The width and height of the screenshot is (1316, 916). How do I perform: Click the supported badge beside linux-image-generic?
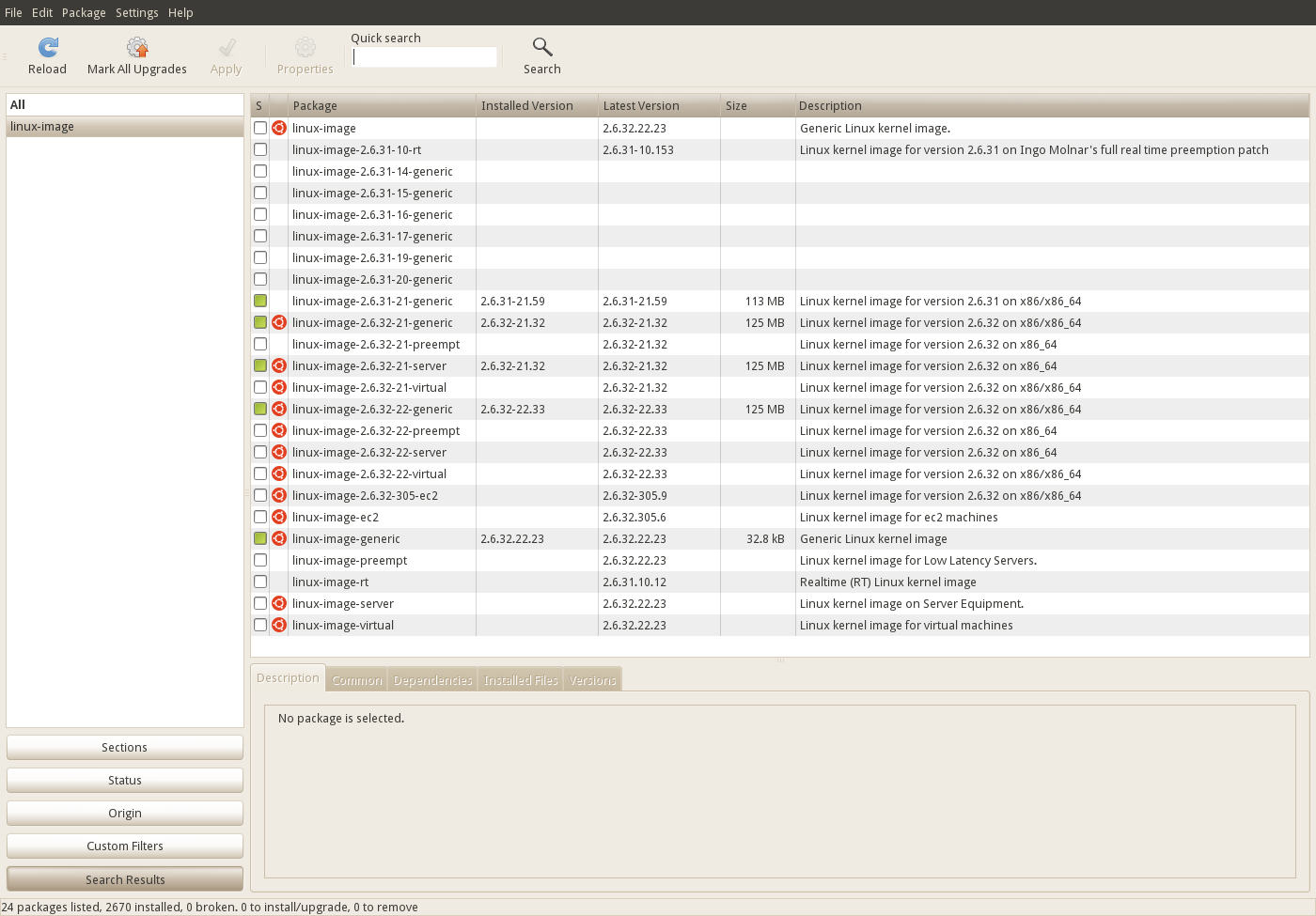pyautogui.click(x=279, y=538)
